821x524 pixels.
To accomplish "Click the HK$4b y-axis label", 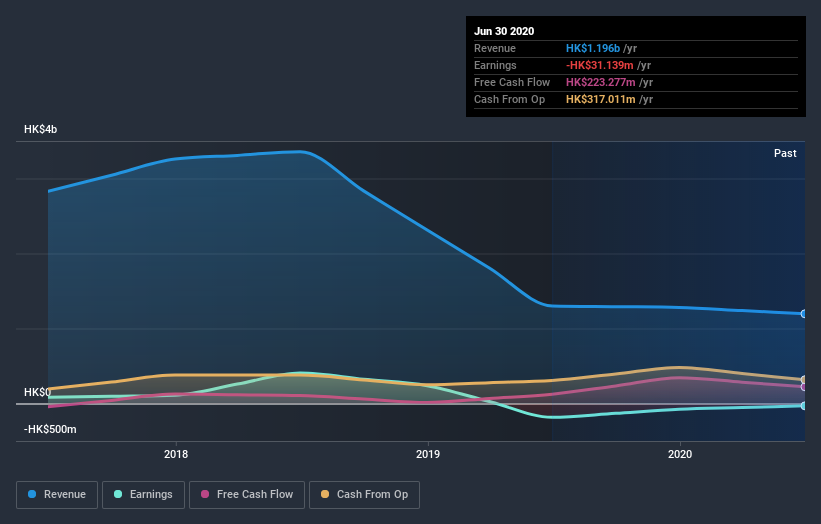I will coord(40,129).
